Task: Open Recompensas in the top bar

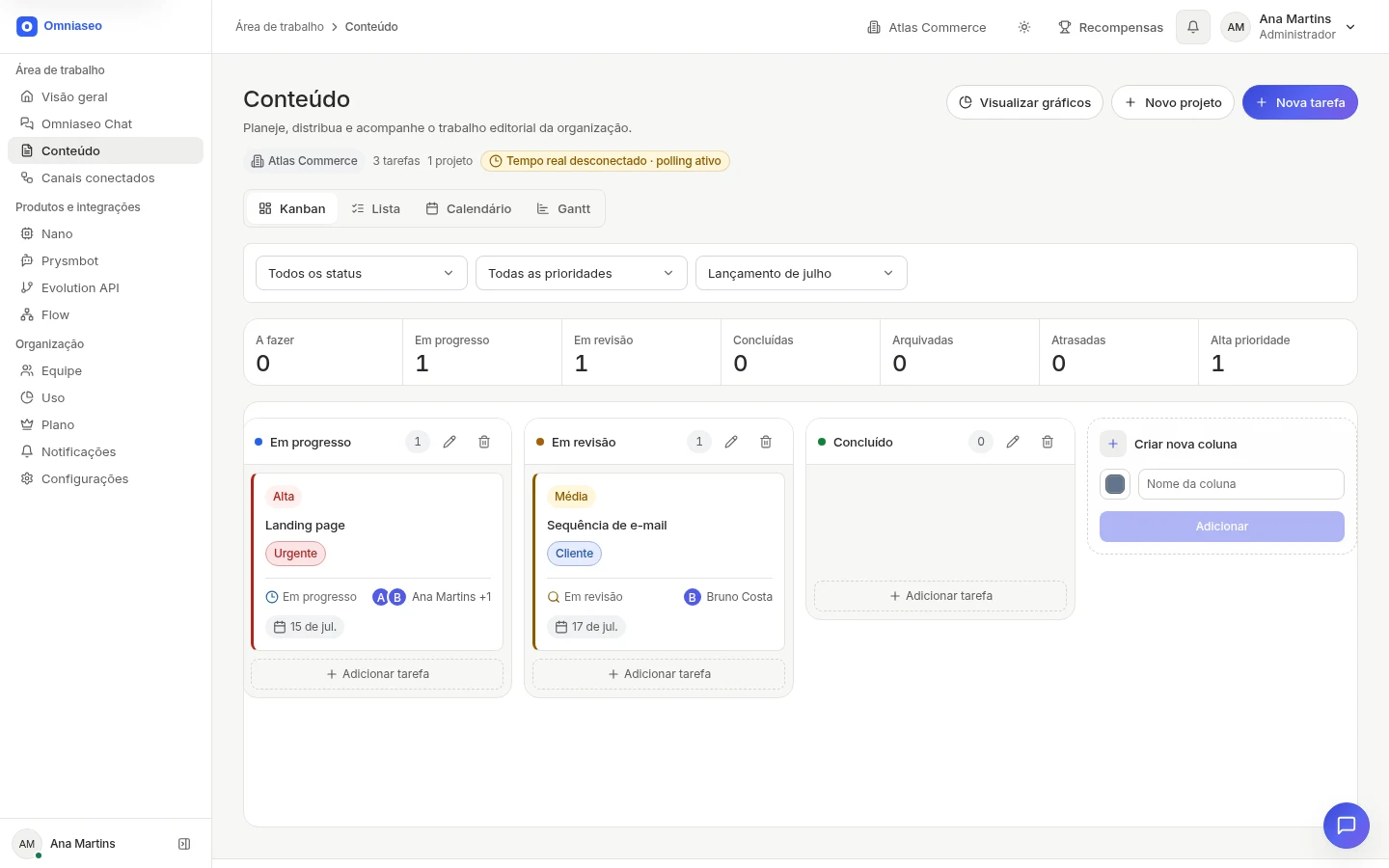Action: [x=1110, y=27]
